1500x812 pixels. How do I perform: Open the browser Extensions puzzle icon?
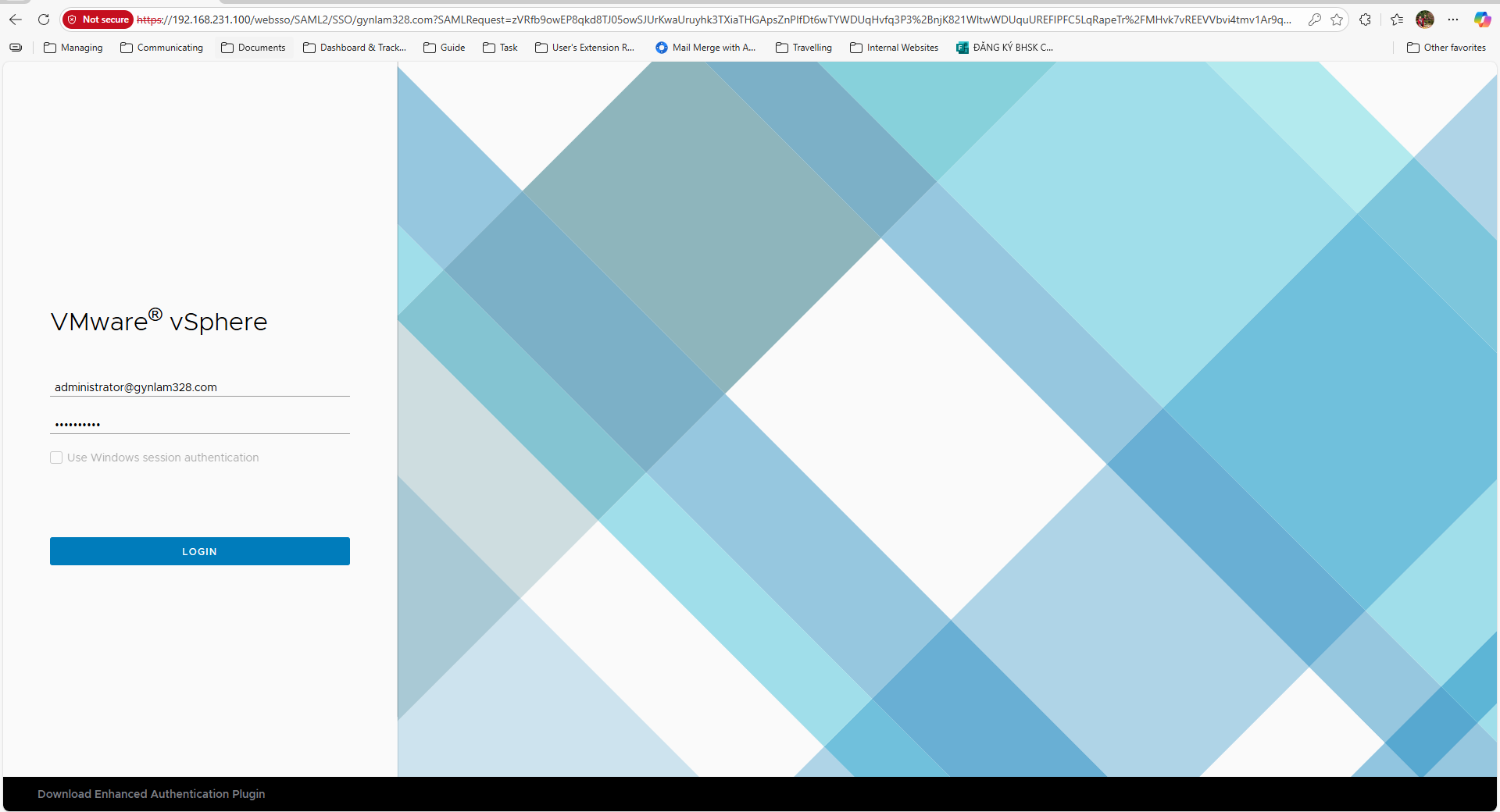[1365, 20]
